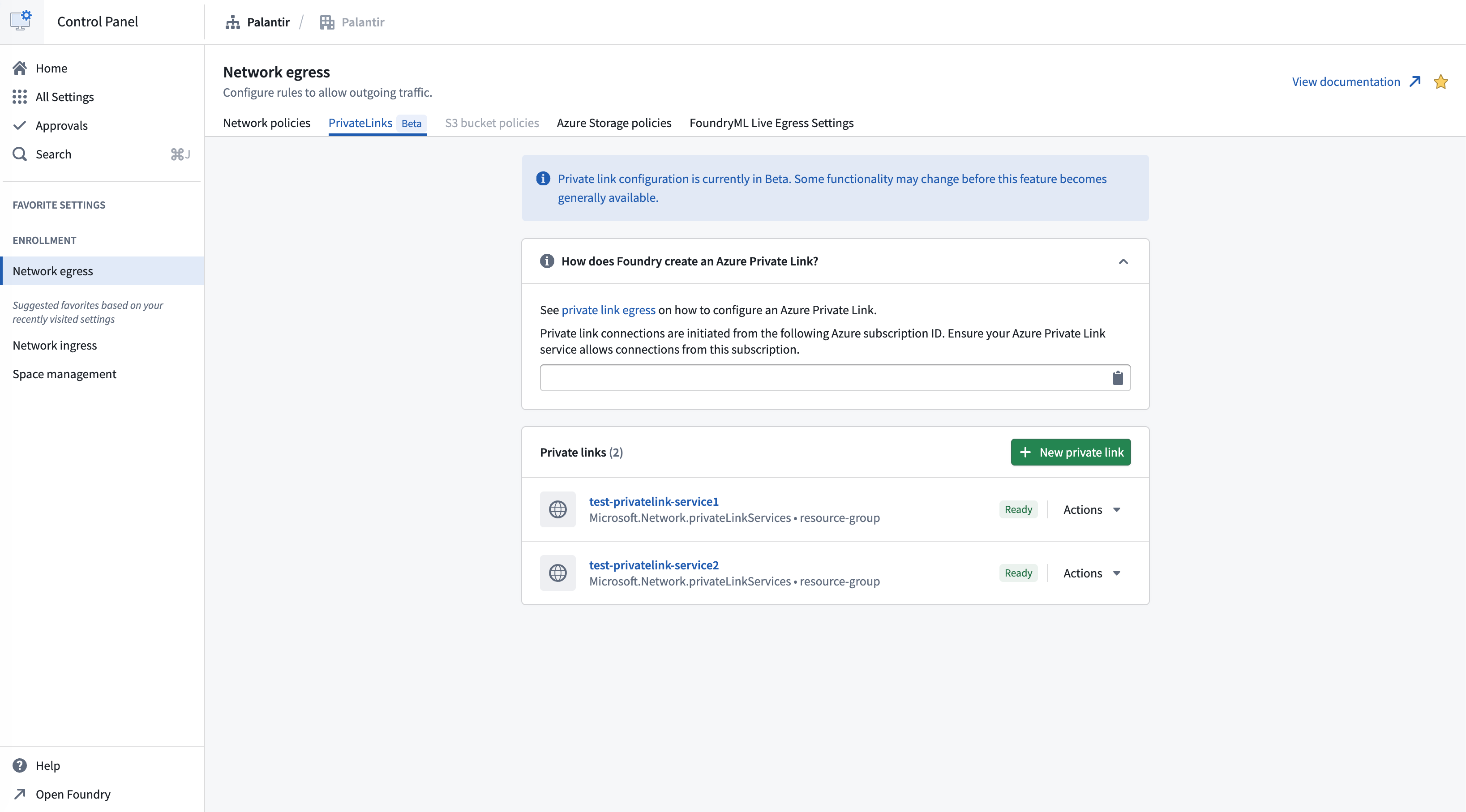Open All Settings grid icon
Image resolution: width=1466 pixels, height=812 pixels.
pyautogui.click(x=20, y=97)
